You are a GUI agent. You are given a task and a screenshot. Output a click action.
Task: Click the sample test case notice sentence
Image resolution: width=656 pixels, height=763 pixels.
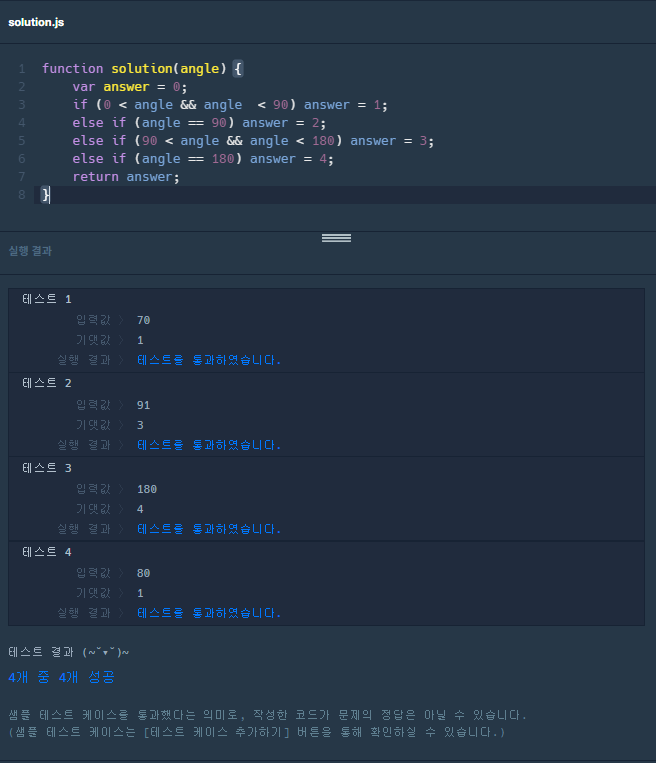pyautogui.click(x=268, y=715)
